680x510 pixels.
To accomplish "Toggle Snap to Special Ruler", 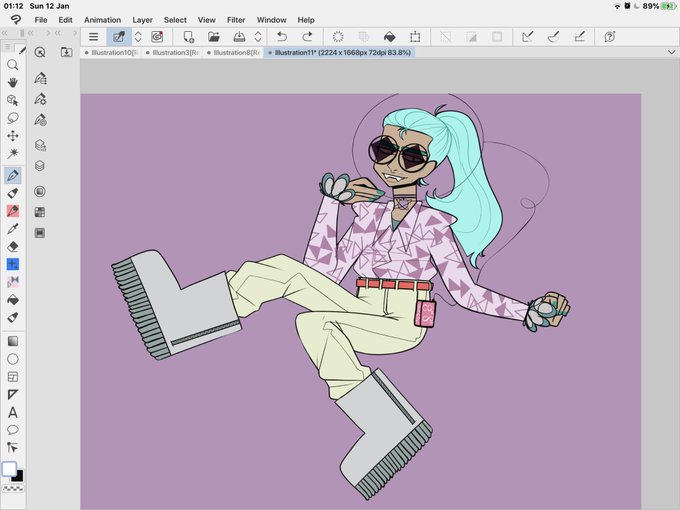I will pos(553,37).
